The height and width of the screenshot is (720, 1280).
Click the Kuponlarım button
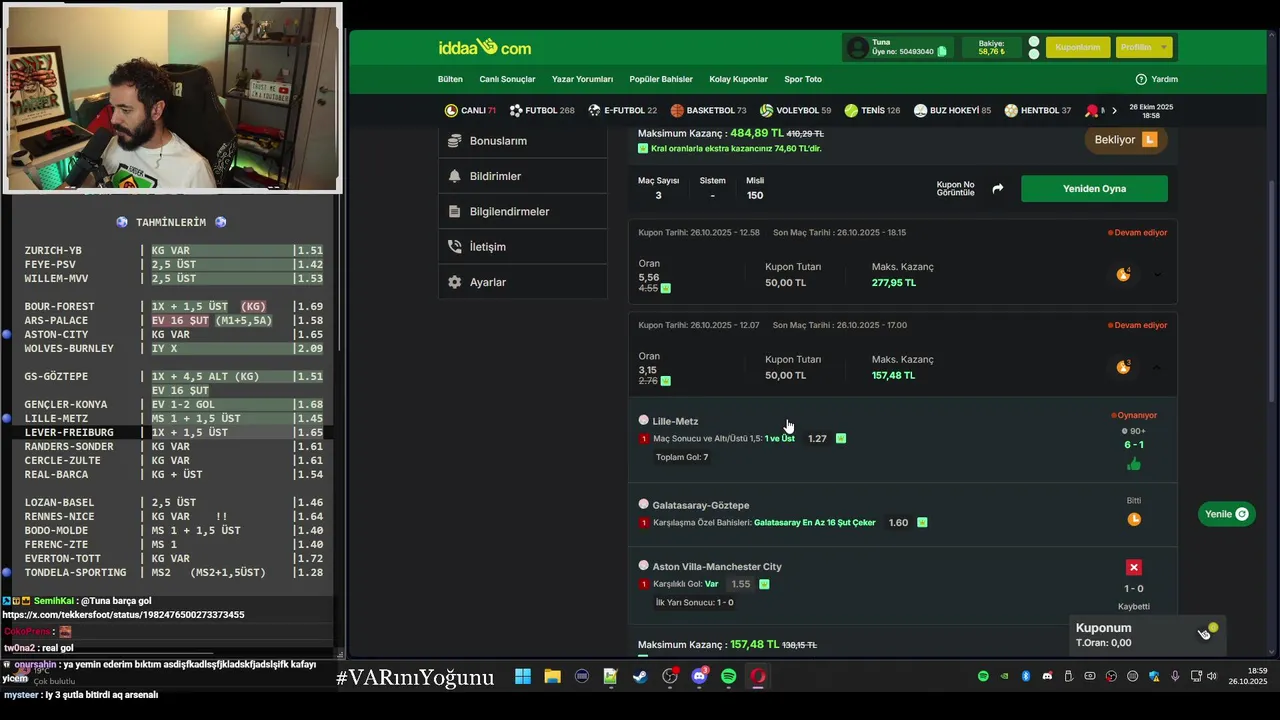[1078, 47]
